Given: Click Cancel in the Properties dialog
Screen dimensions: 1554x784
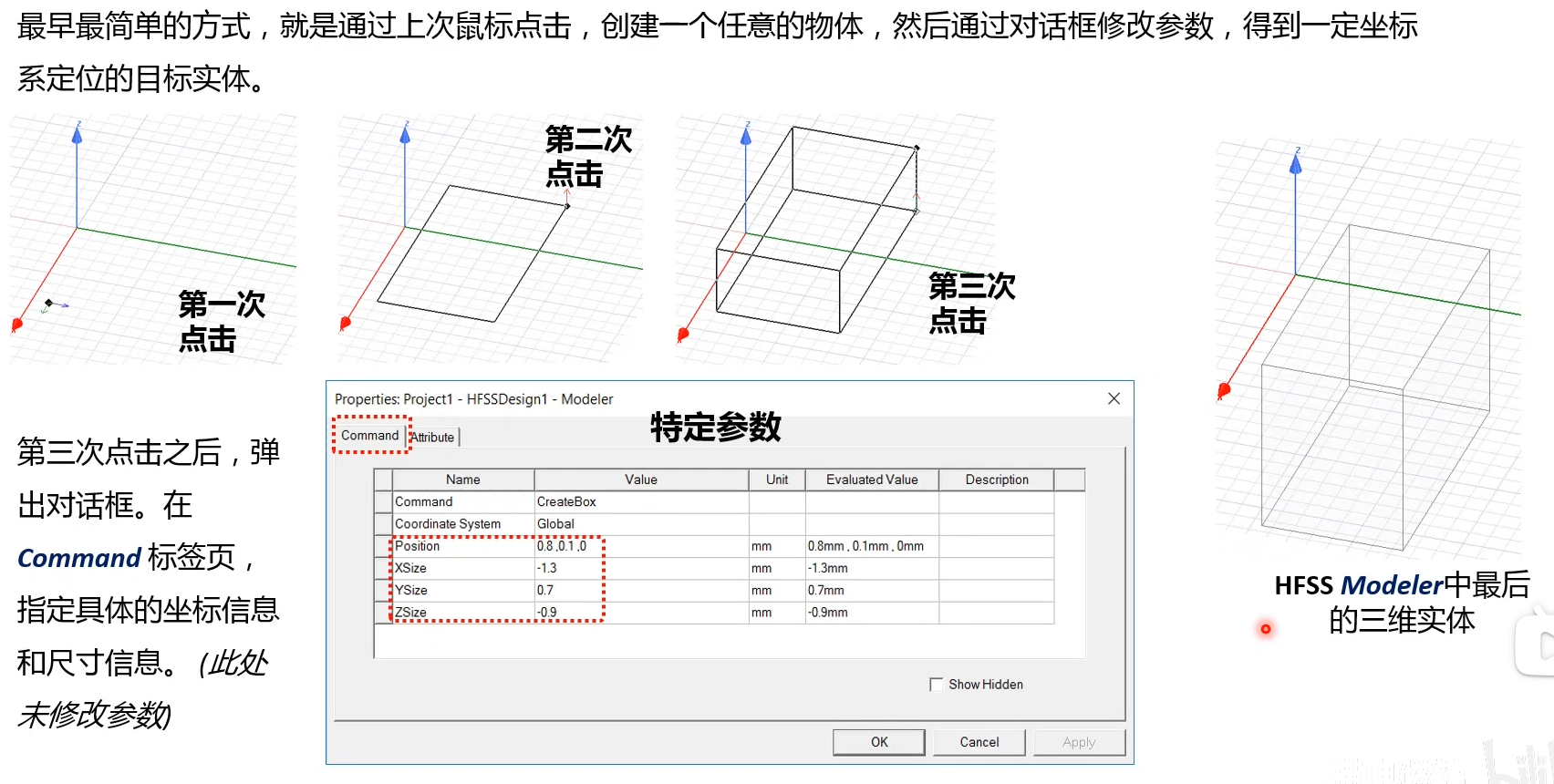Looking at the screenshot, I should click(979, 742).
